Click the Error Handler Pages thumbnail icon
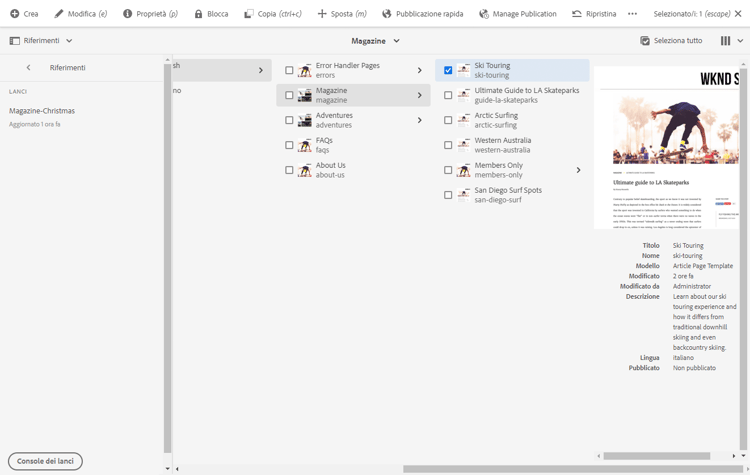The width and height of the screenshot is (750, 475). [x=305, y=70]
